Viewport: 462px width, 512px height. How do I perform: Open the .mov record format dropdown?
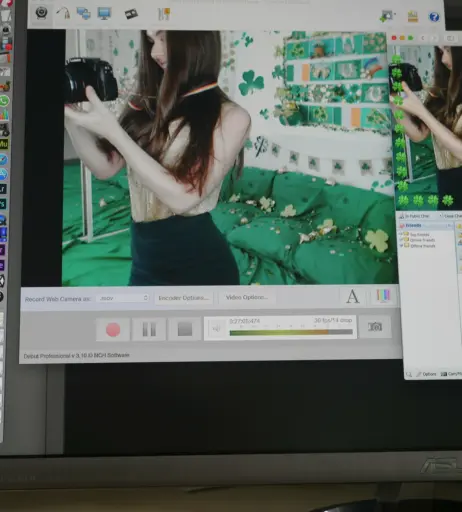click(123, 298)
